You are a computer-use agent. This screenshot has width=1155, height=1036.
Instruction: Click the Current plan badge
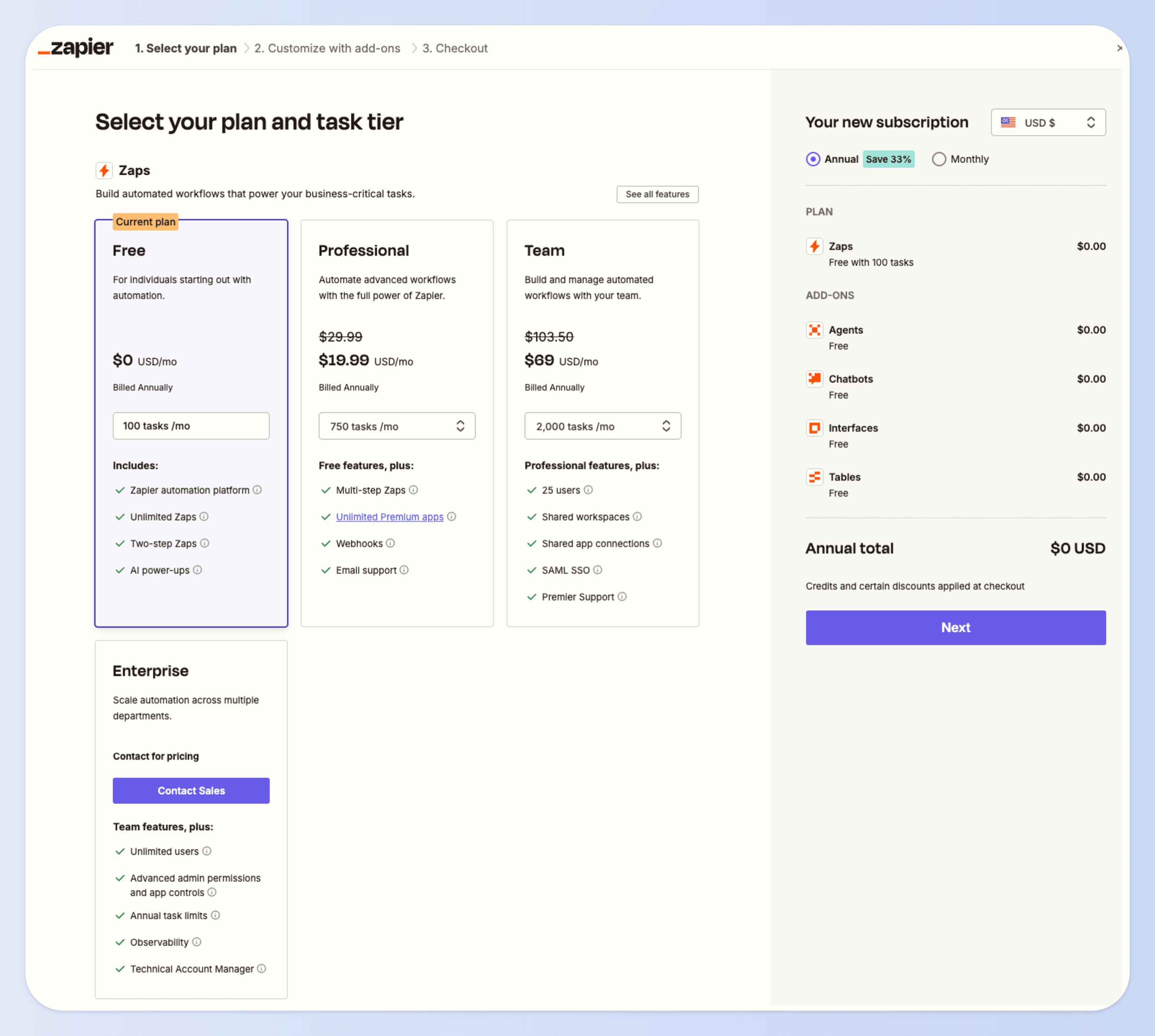[x=146, y=222]
